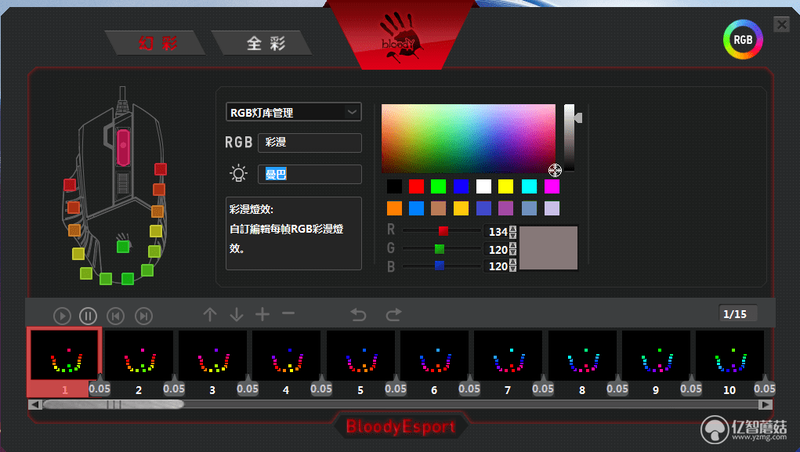Image resolution: width=800 pixels, height=452 pixels.
Task: Click the timeline horizontal scrollbar thumb
Action: click(x=113, y=405)
